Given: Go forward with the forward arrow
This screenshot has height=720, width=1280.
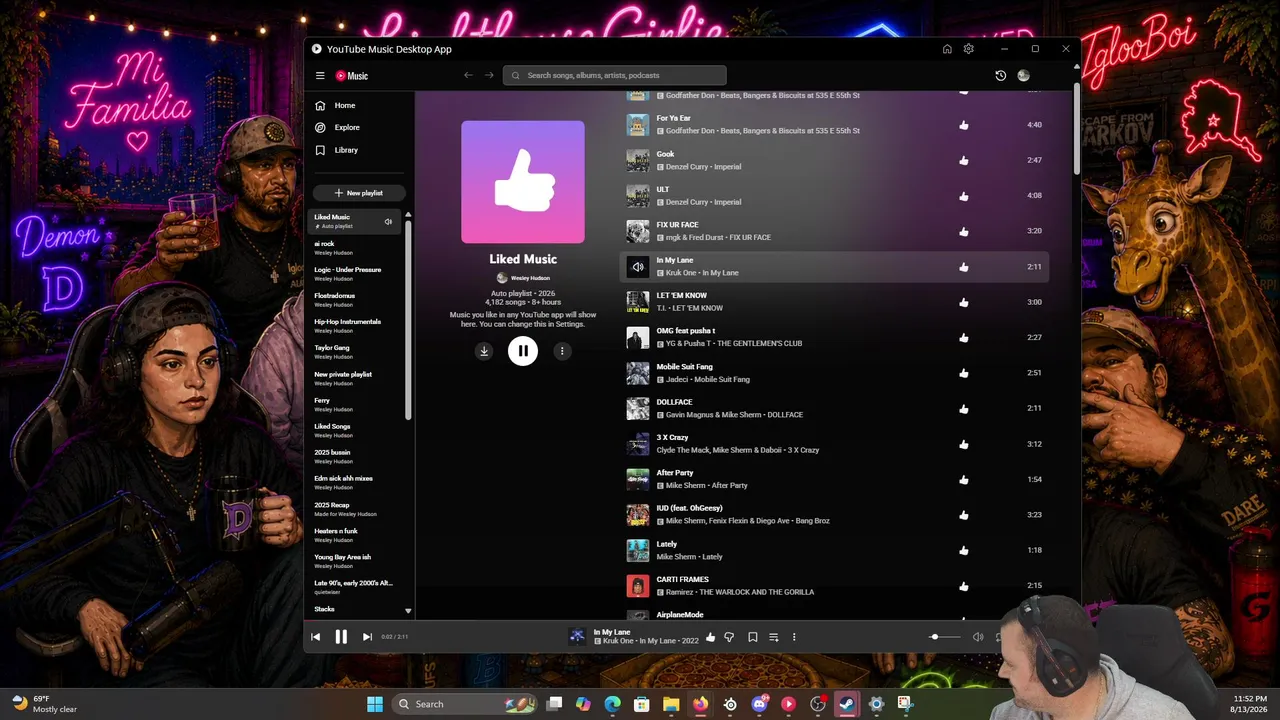Looking at the screenshot, I should 489,75.
